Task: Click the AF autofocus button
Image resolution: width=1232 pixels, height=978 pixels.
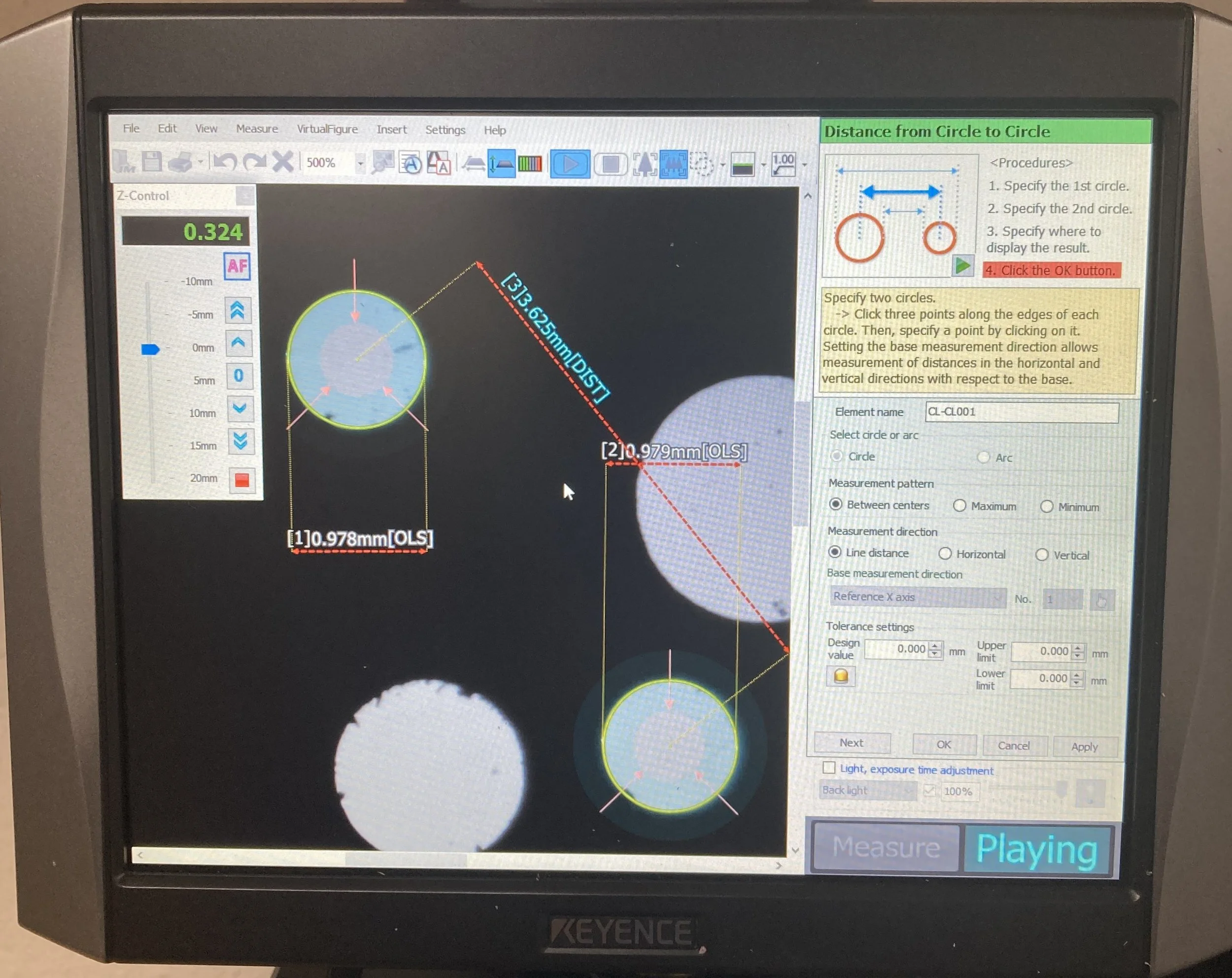Action: (x=237, y=266)
